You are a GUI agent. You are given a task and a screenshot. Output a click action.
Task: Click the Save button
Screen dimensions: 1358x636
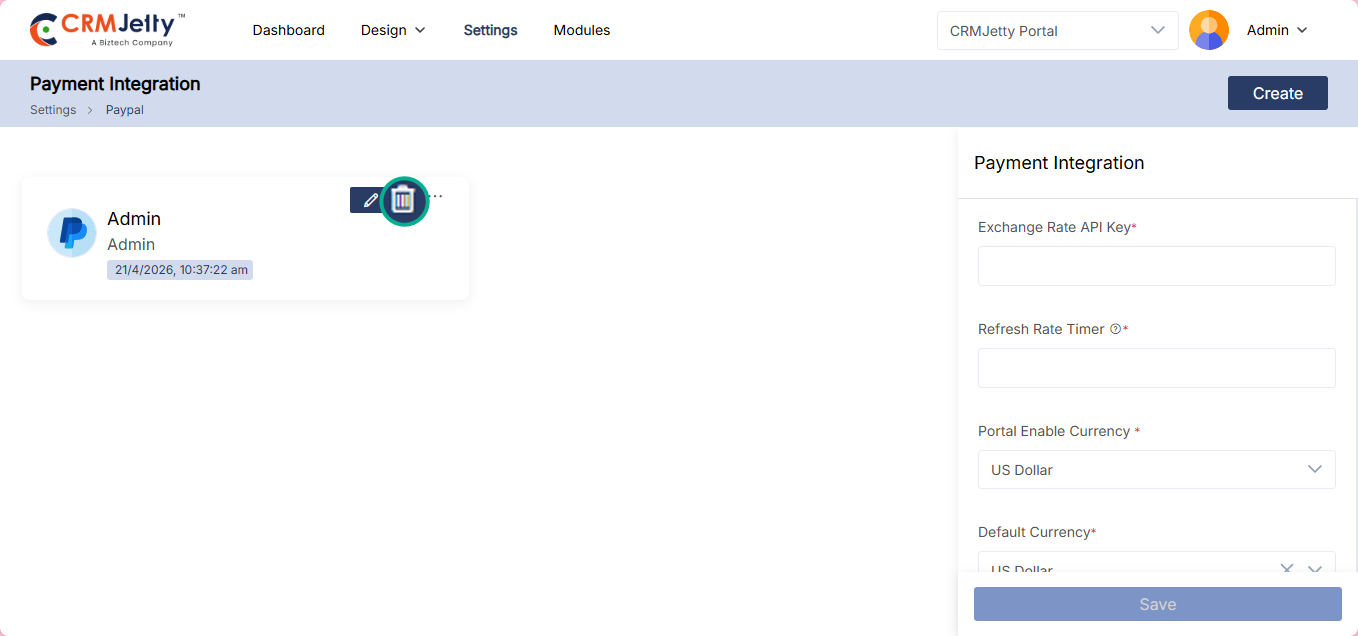(x=1157, y=604)
